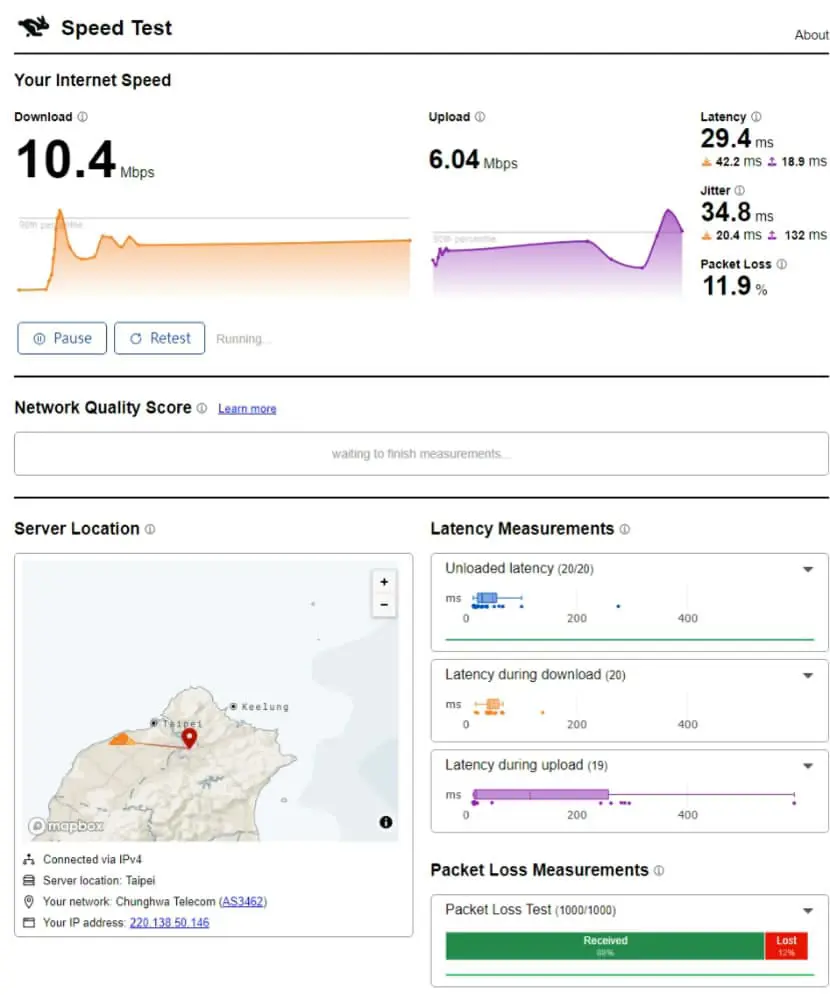Open the About page
830x995 pixels.
click(x=812, y=35)
